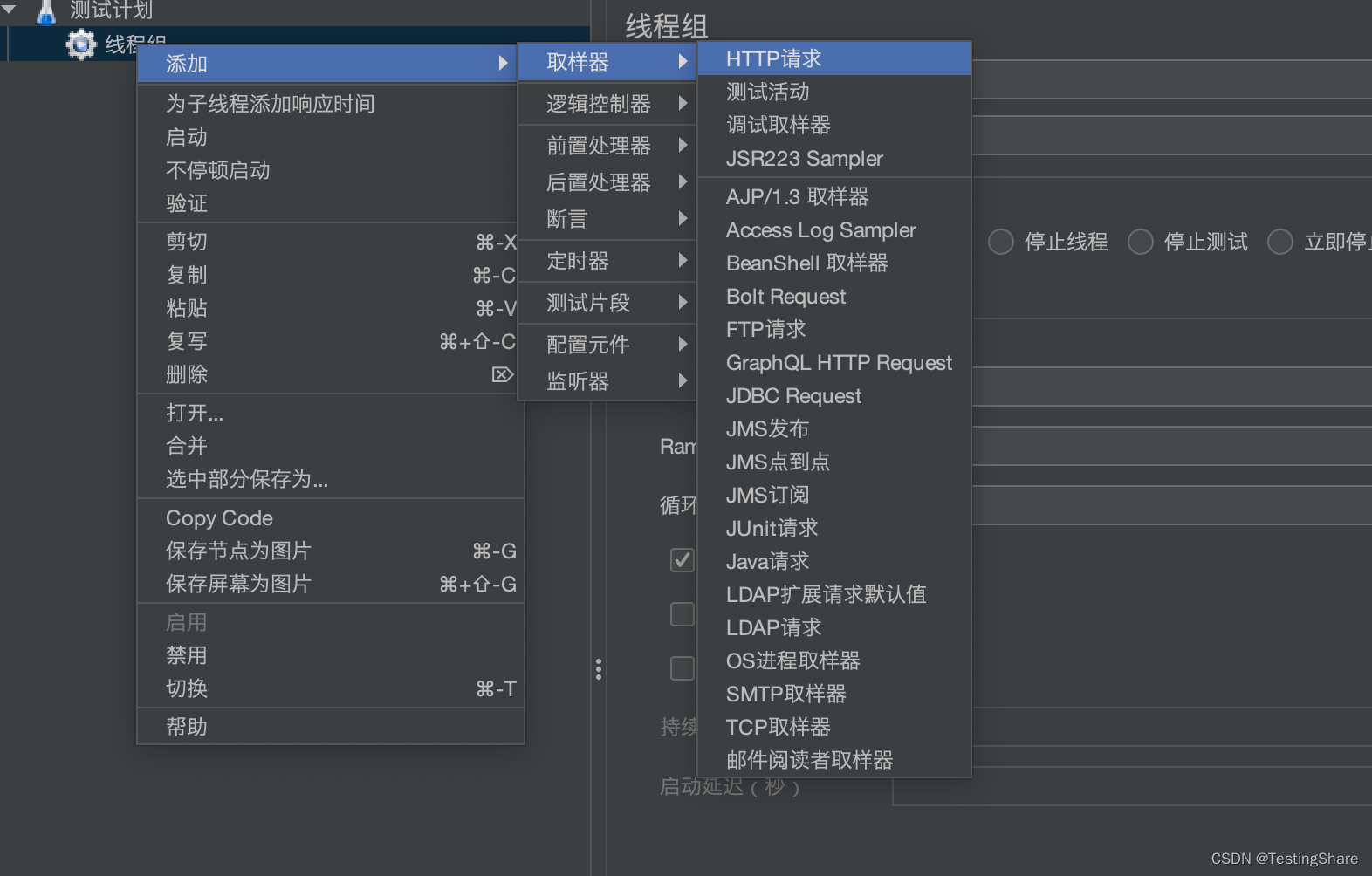Viewport: 1372px width, 876px height.
Task: Click 打开... menu entry
Action: [x=331, y=413]
